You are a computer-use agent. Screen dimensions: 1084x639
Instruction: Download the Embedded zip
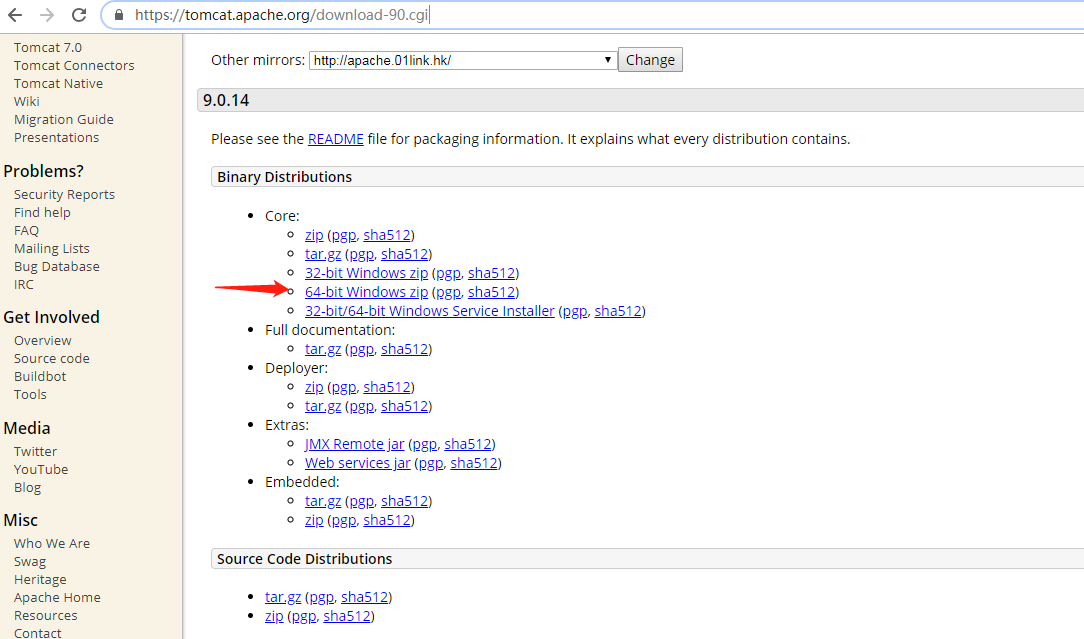pyautogui.click(x=314, y=520)
